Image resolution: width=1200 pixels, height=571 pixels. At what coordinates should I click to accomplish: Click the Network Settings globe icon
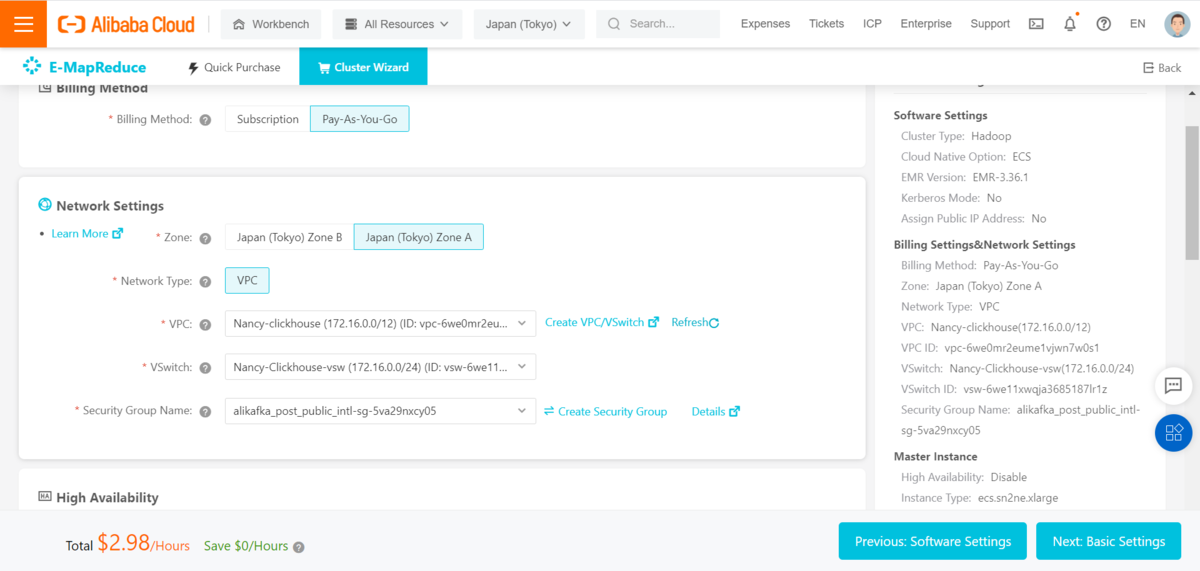click(x=45, y=205)
